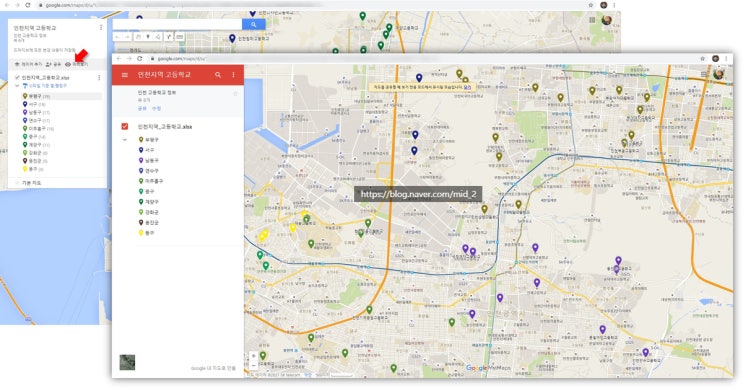
Task: Click 공유 button in the editor panel
Action: [x=53, y=64]
